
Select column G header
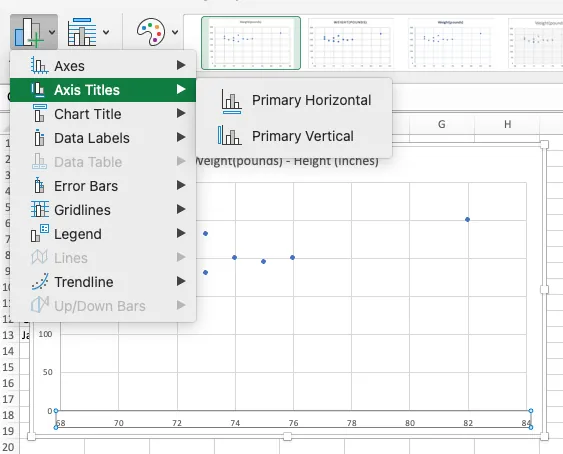pyautogui.click(x=442, y=125)
